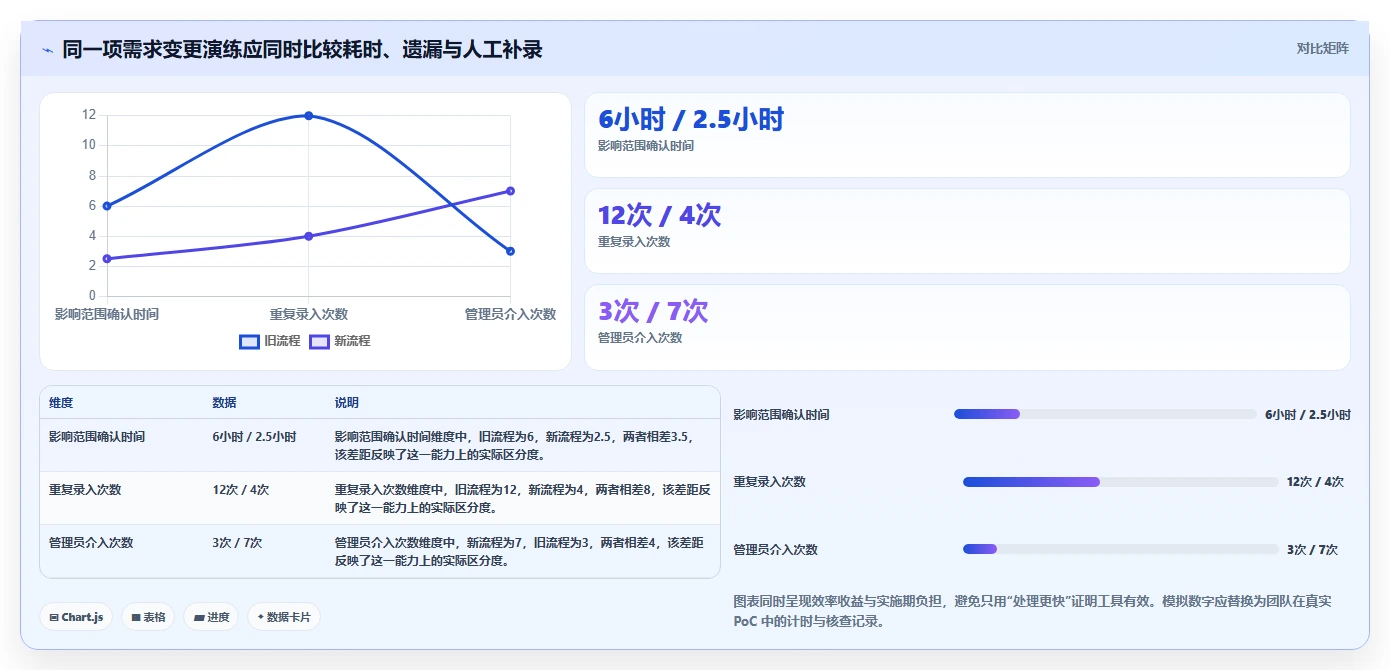Click the progress value 12次 / 4次
1390x670 pixels.
[x=1315, y=482]
